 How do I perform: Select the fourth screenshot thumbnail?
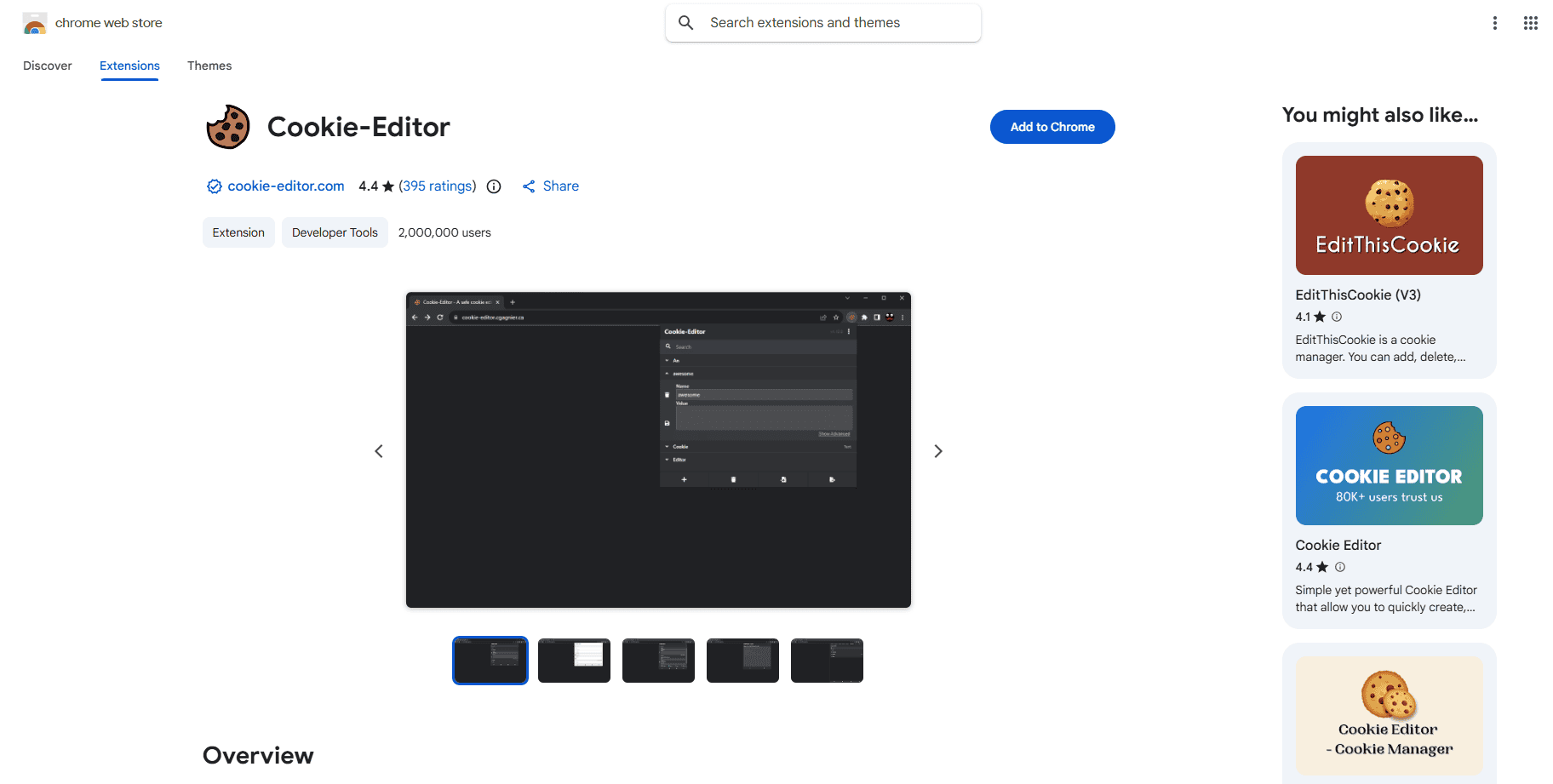click(x=743, y=661)
